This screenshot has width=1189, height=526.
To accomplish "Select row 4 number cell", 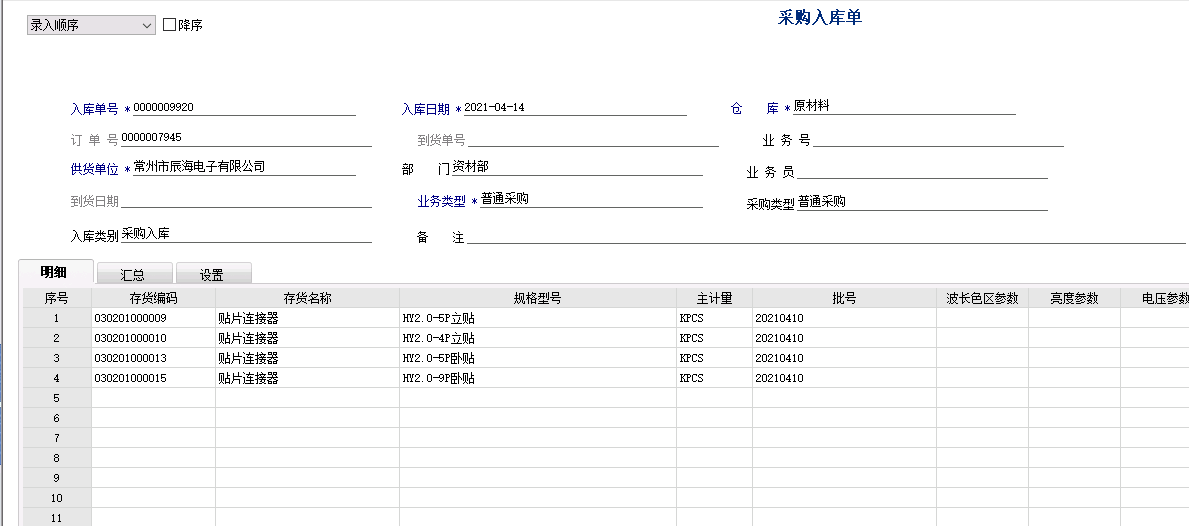I will [x=57, y=377].
